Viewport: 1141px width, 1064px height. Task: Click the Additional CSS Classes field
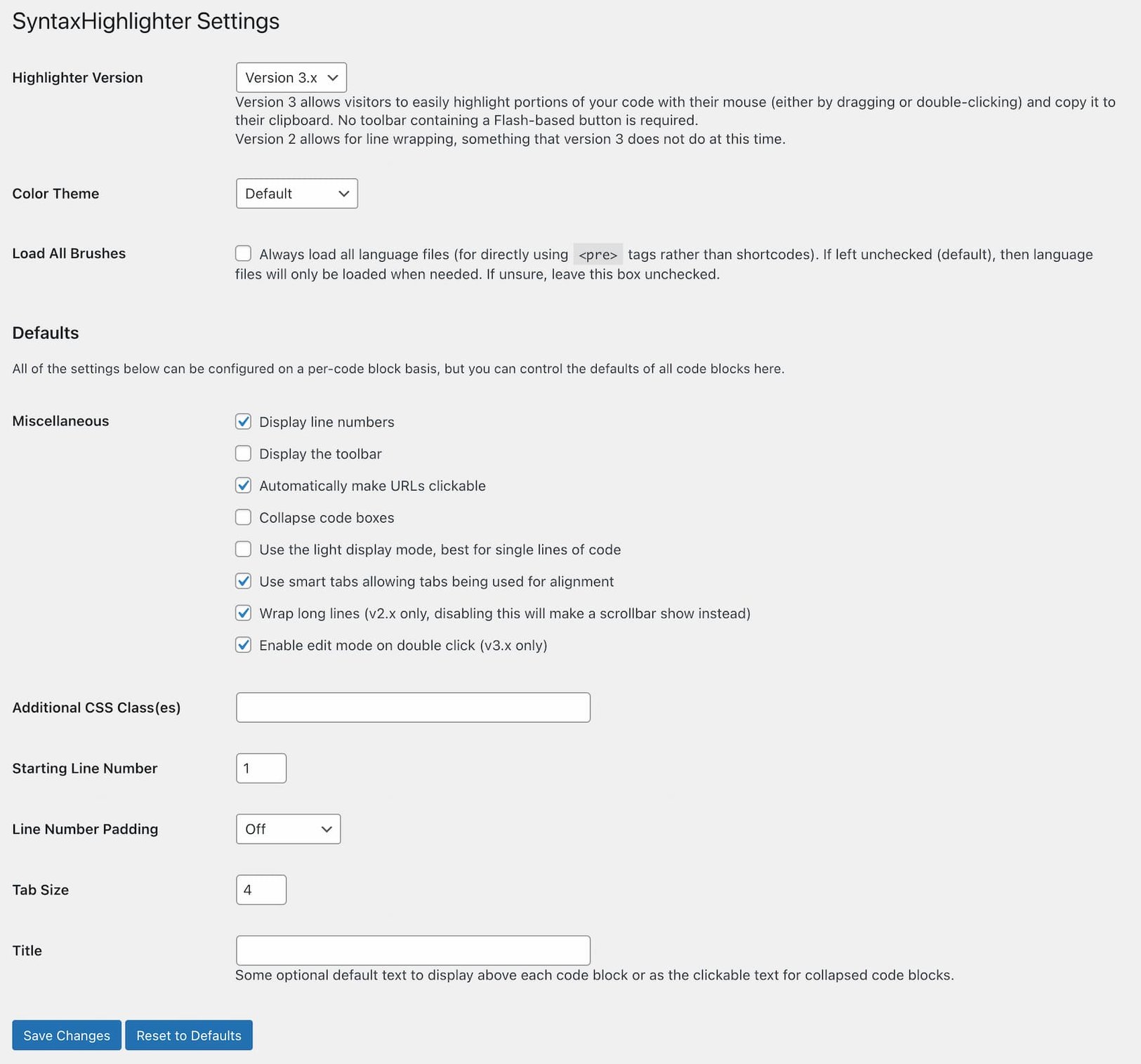point(413,707)
